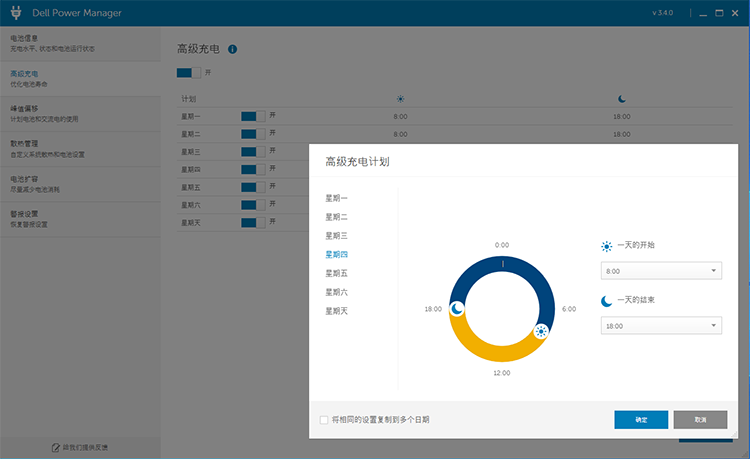Toggle the 星期二 schedule switch

(x=253, y=134)
